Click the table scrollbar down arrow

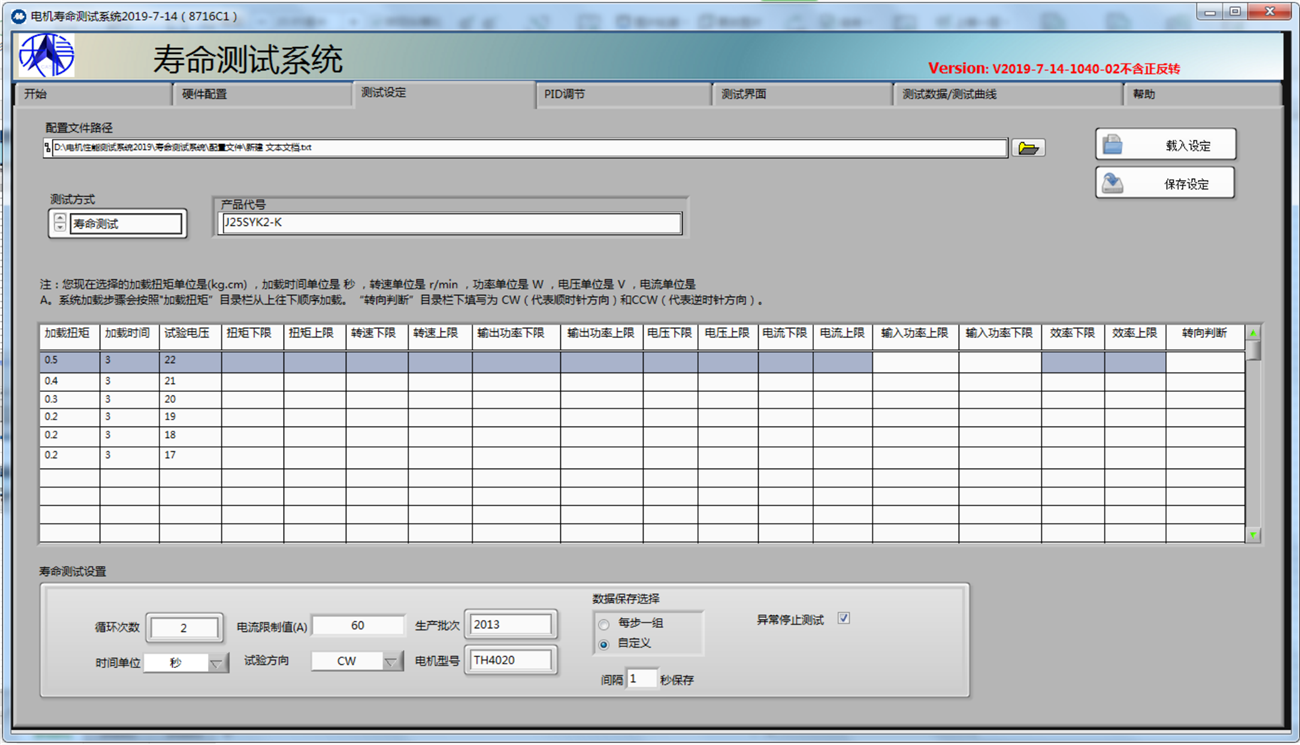point(1252,536)
